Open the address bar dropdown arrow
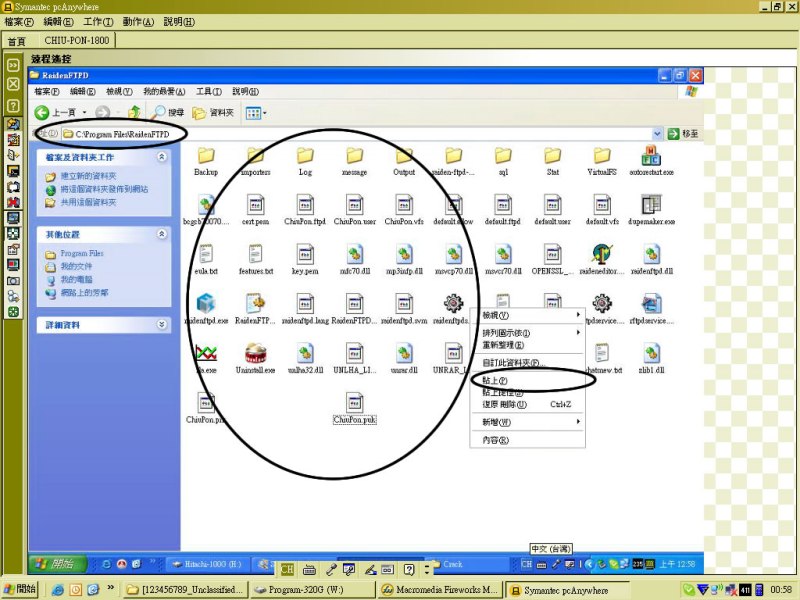Viewport: 800px width, 600px height. point(657,134)
